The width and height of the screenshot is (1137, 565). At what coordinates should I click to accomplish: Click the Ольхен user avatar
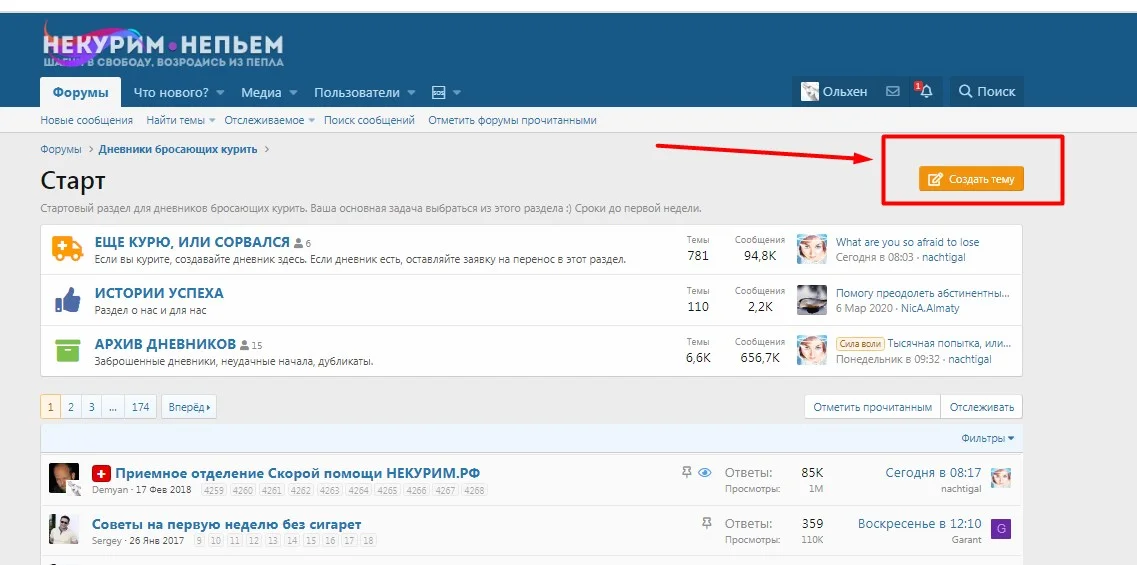click(x=809, y=91)
